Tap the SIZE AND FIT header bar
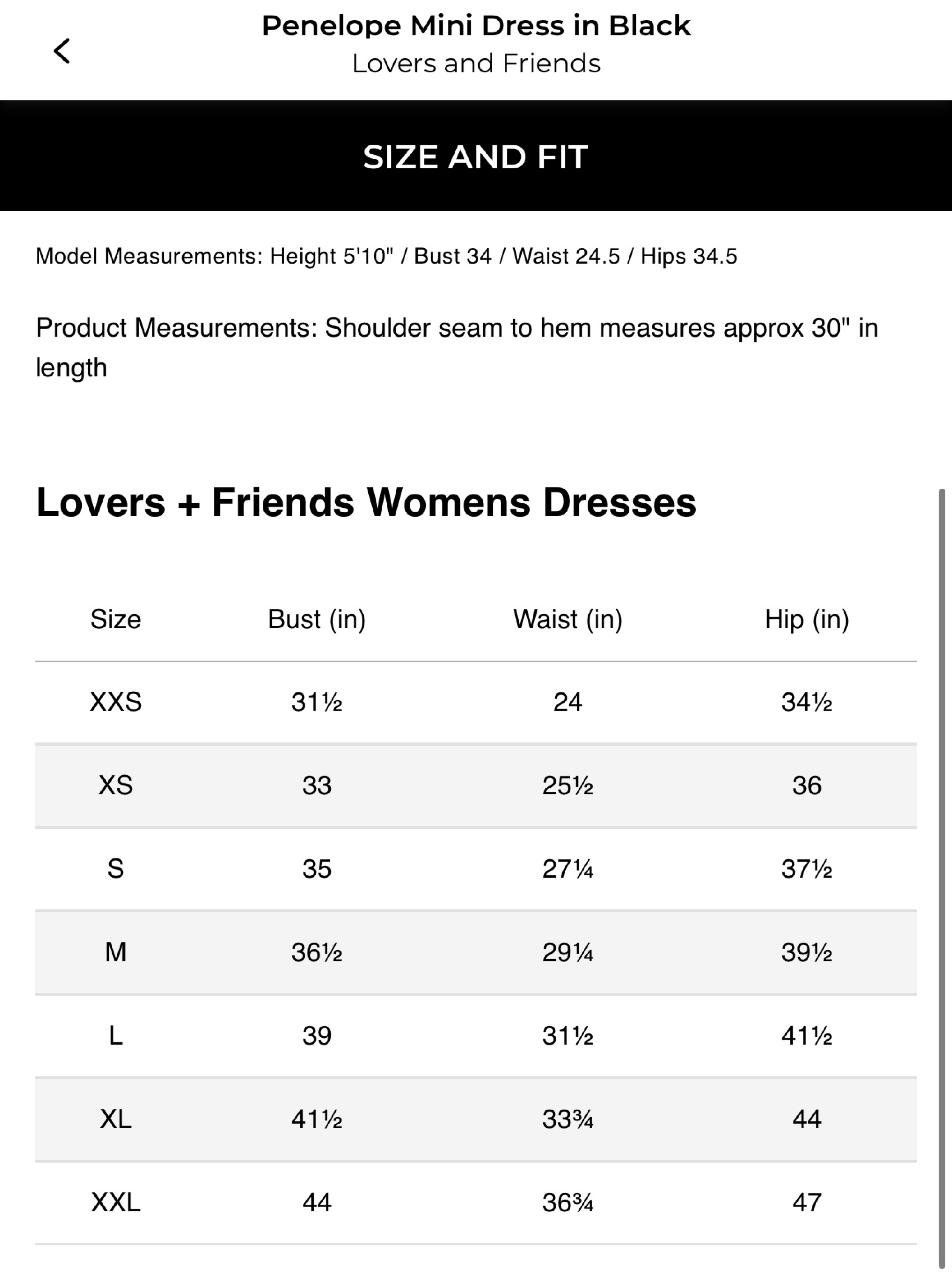 476,156
